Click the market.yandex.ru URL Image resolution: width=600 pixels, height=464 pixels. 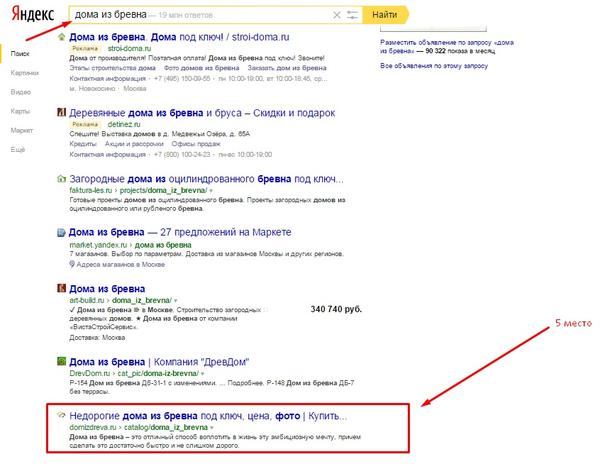98,245
